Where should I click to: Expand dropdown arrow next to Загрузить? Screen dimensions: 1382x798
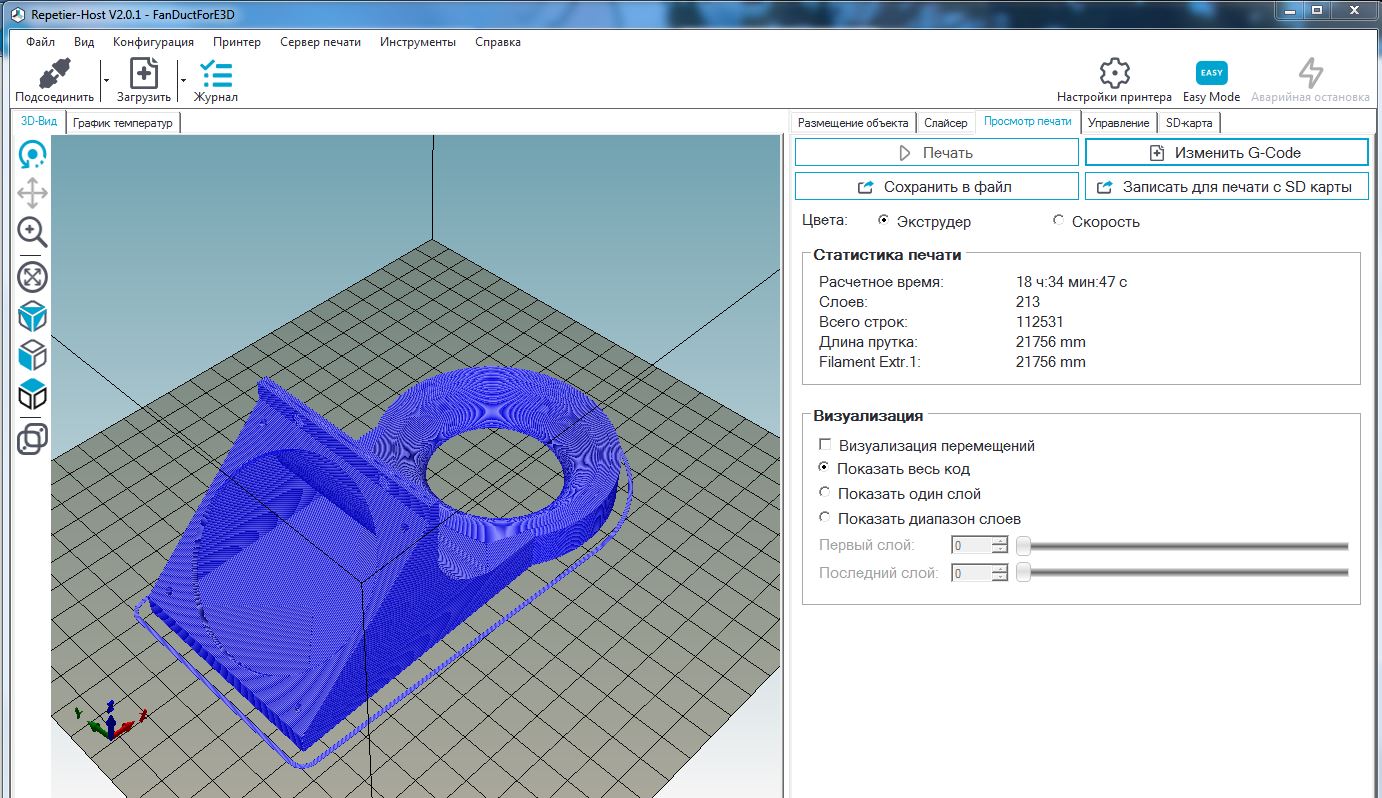[183, 79]
